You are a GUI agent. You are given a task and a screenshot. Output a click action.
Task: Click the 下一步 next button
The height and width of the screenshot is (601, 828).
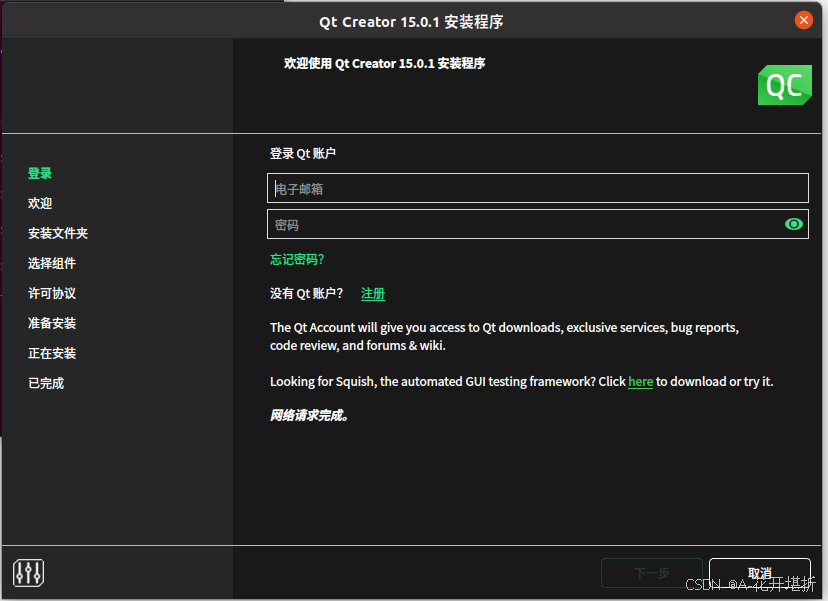point(652,573)
